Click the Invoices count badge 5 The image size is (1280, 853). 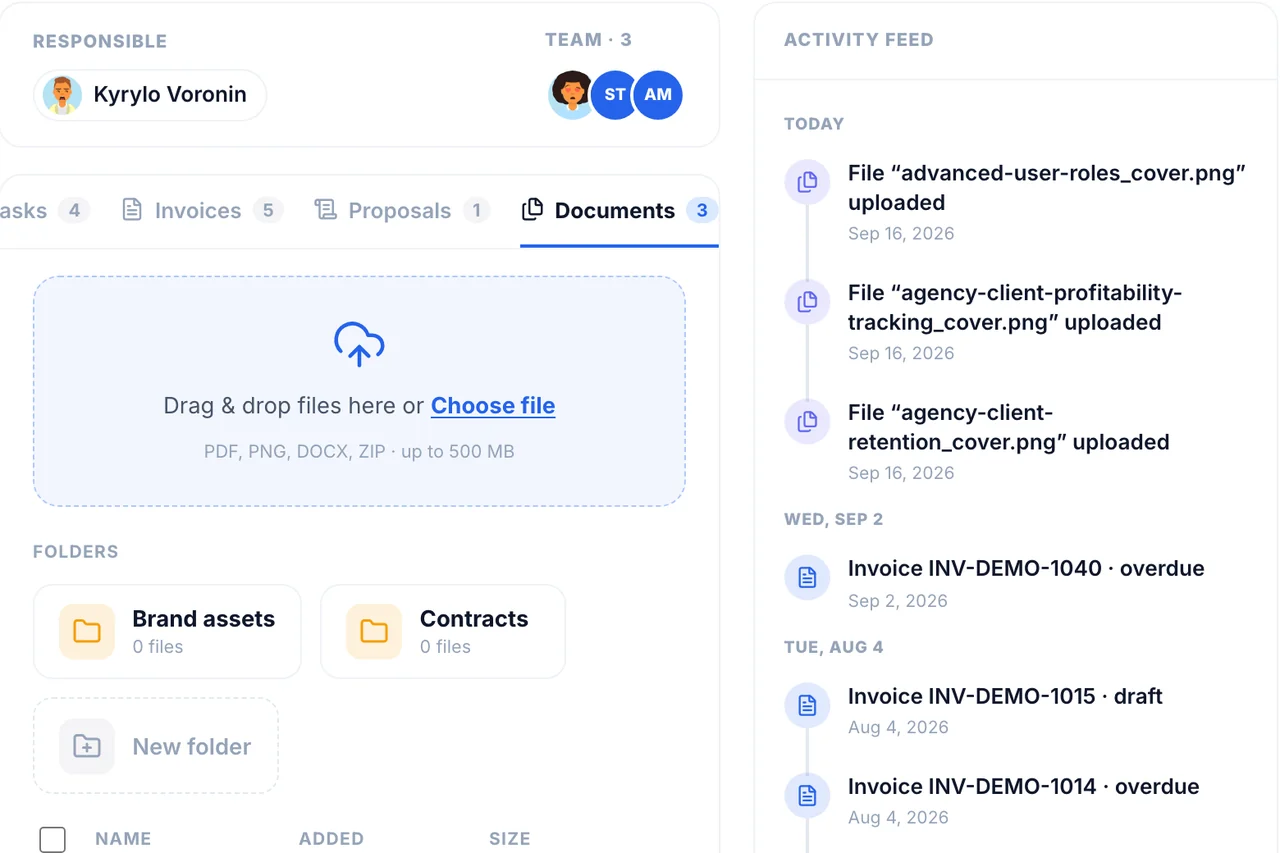tap(268, 210)
